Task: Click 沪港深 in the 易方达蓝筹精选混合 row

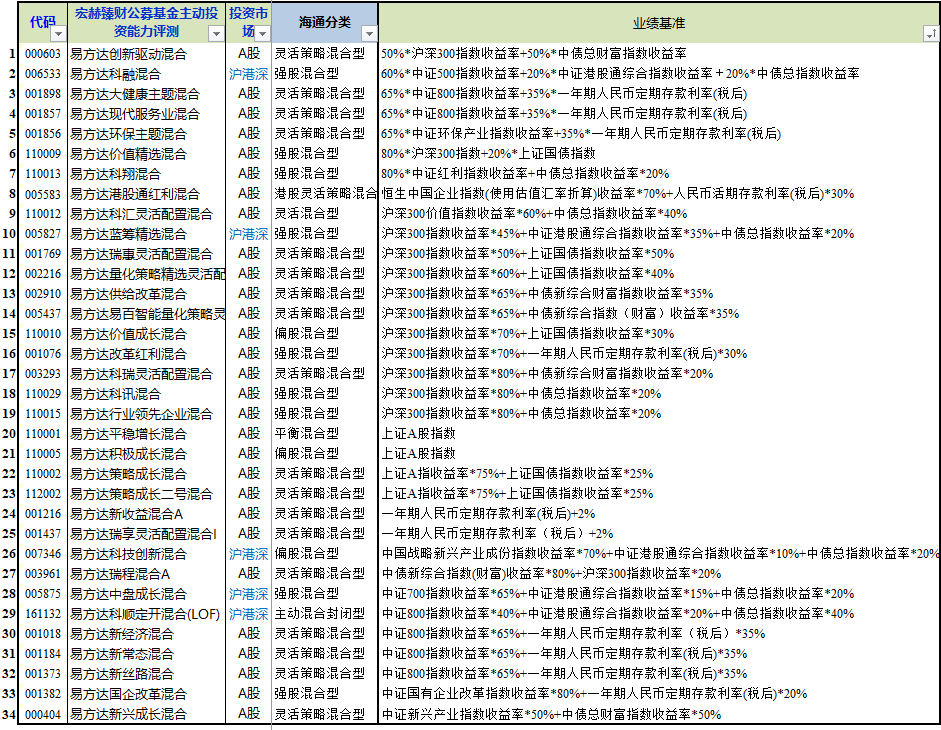Action: (248, 234)
